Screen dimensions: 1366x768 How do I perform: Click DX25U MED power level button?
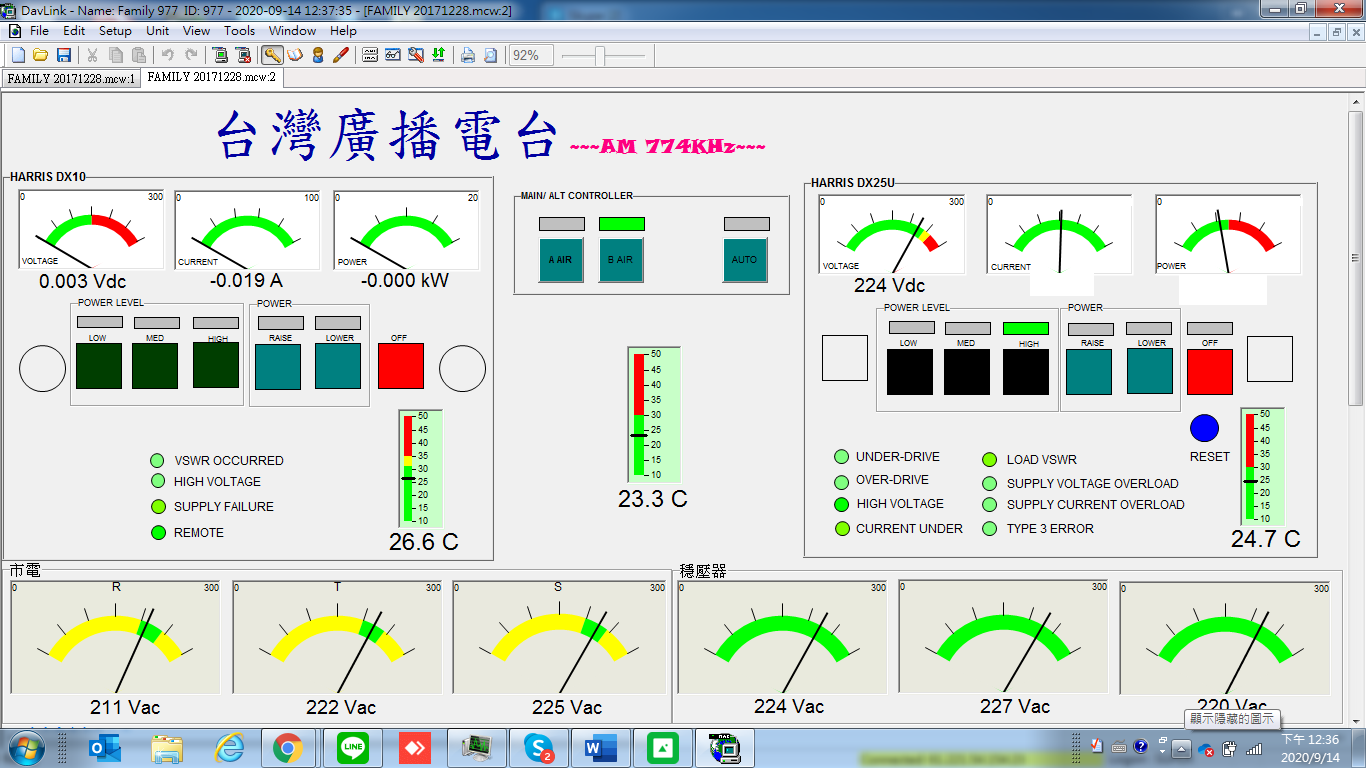(967, 371)
